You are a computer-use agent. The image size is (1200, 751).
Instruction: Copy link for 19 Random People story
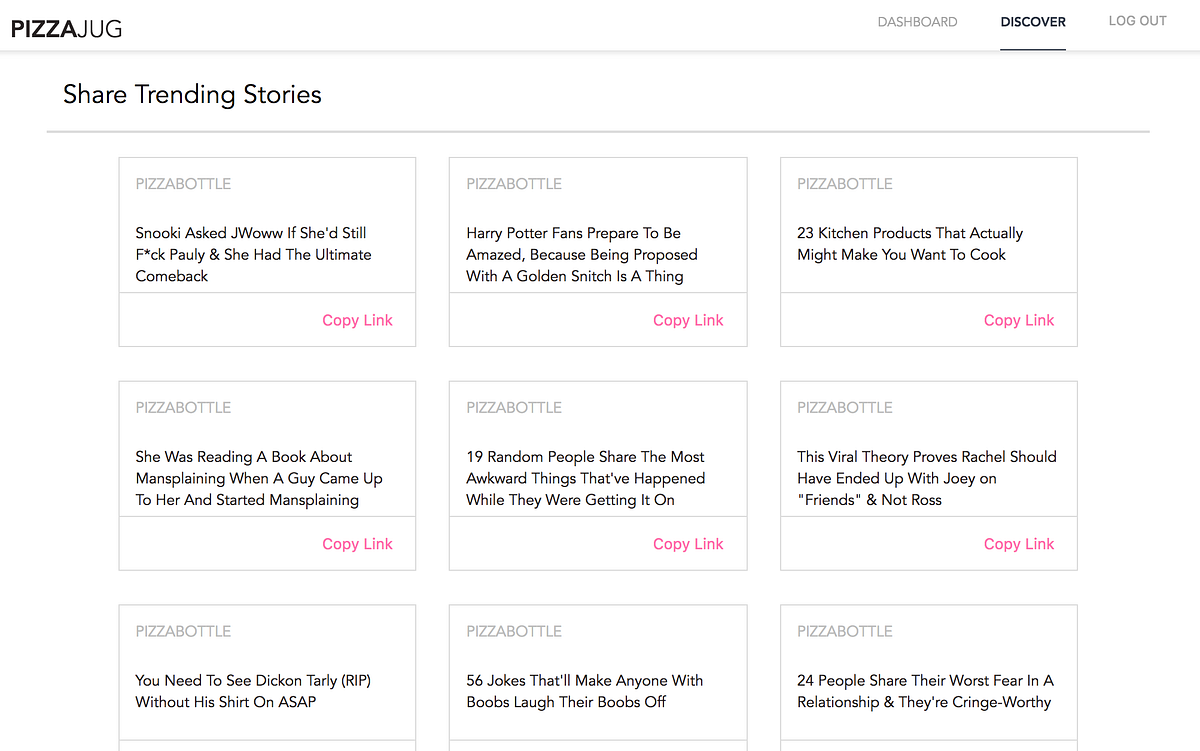(688, 544)
